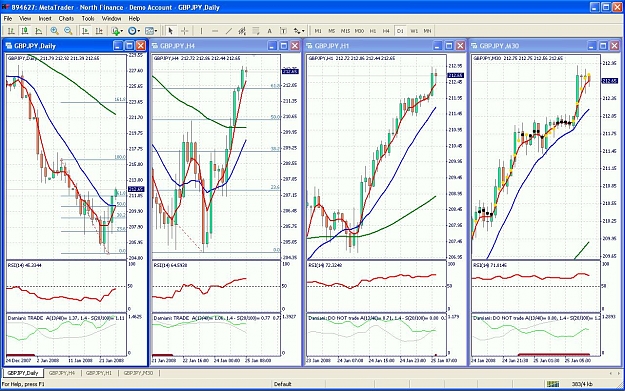Image resolution: width=625 pixels, height=391 pixels.
Task: Switch to M1 timeframe
Action: tap(318, 31)
